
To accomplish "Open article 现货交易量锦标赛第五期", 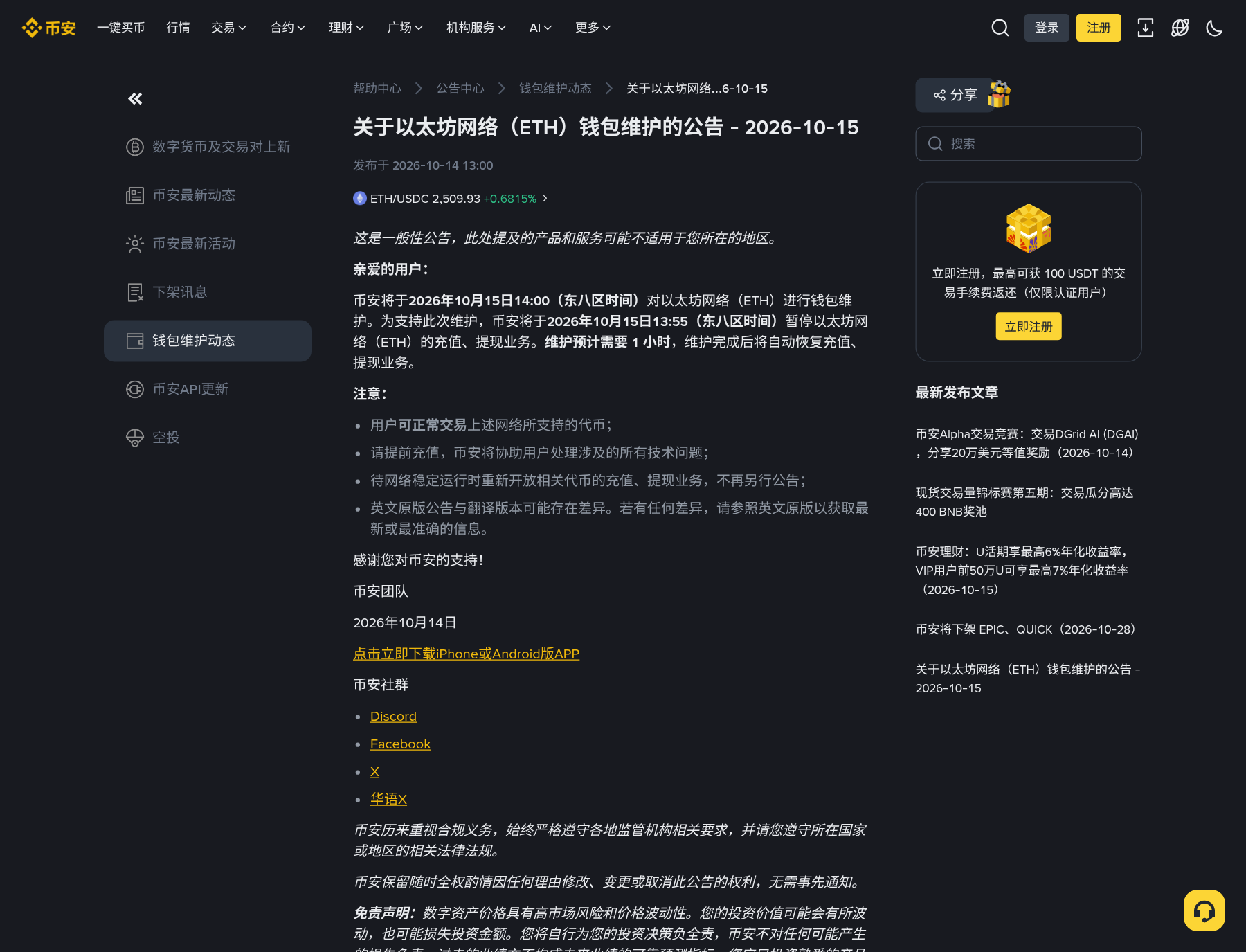I will 1024,502.
